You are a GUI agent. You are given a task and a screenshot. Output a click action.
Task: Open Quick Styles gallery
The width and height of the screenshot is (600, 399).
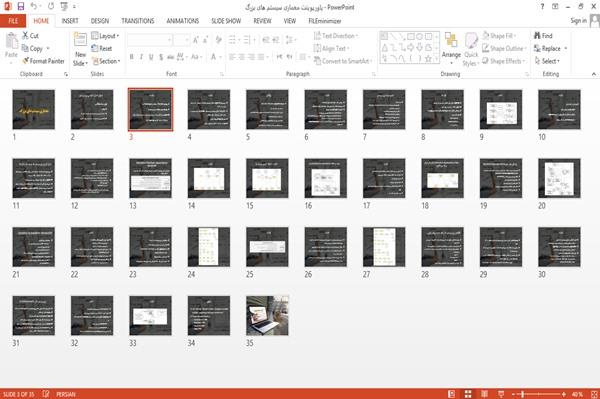point(471,50)
